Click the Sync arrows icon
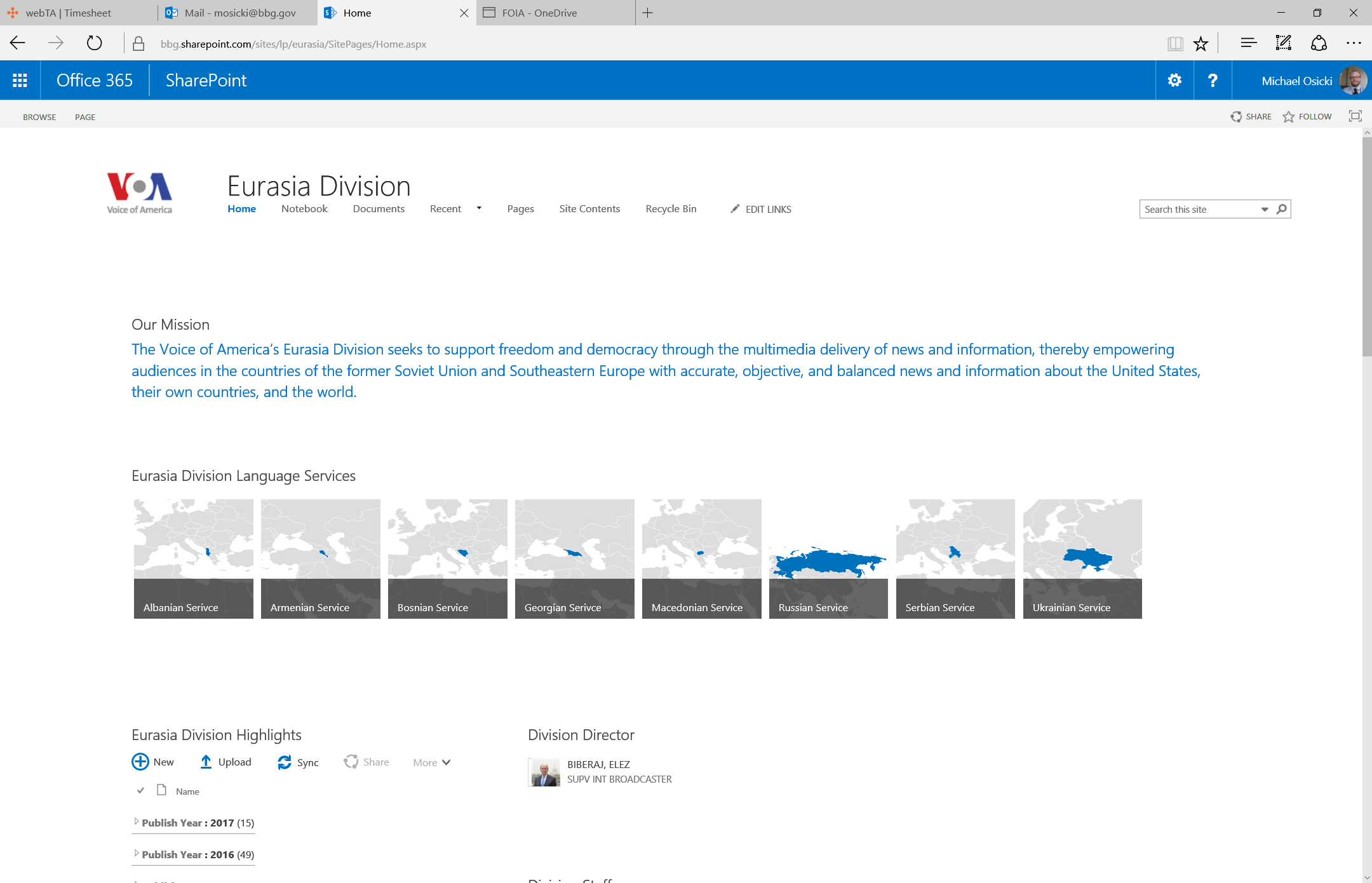 (285, 762)
